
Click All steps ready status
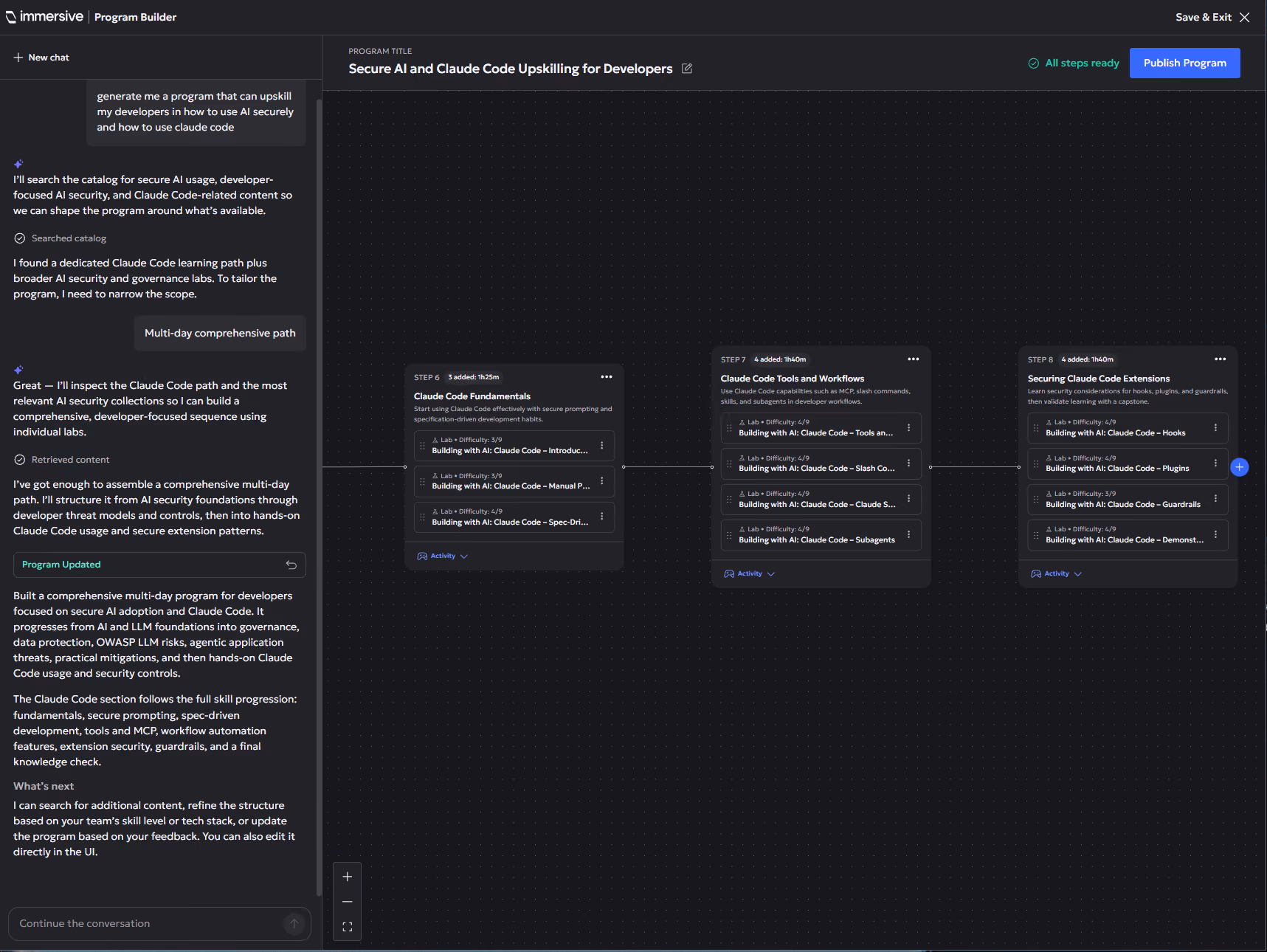pos(1074,63)
